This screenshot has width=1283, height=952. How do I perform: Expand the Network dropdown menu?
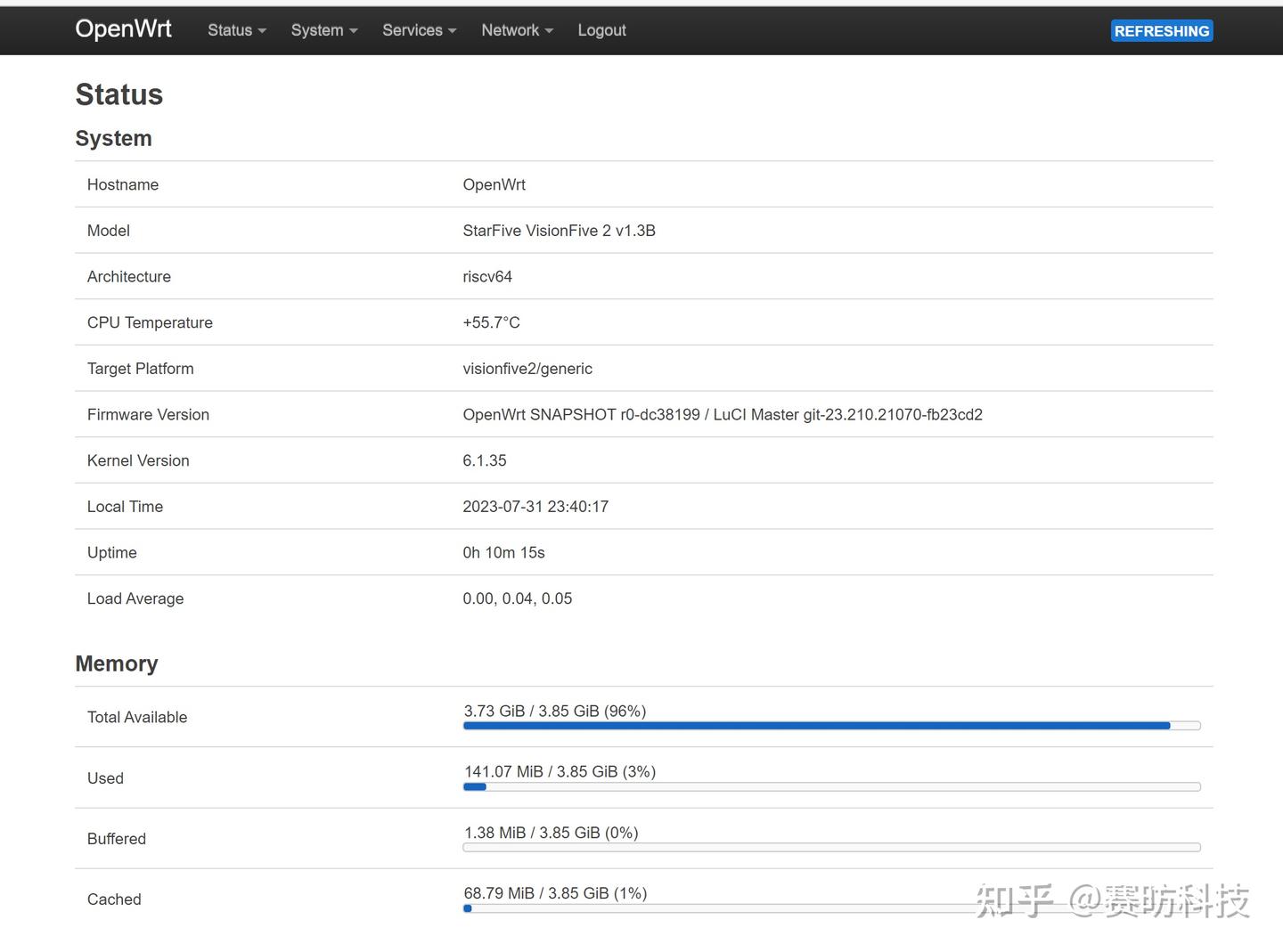[x=517, y=30]
